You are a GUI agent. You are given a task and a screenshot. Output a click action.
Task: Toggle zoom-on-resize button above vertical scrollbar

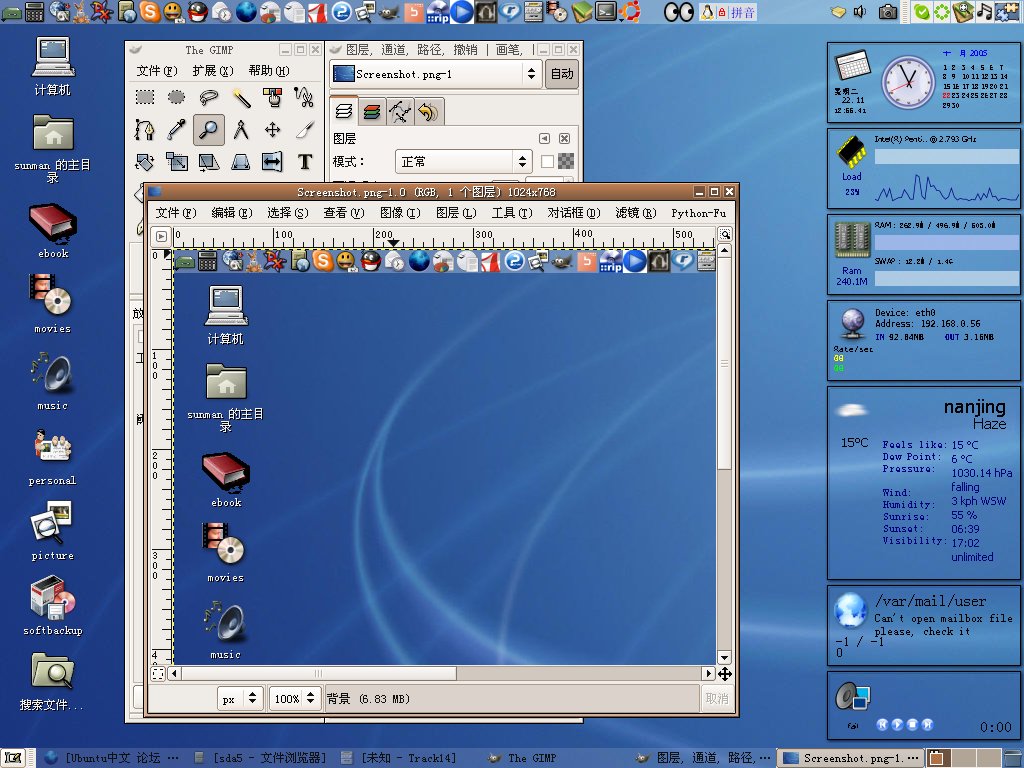click(725, 234)
